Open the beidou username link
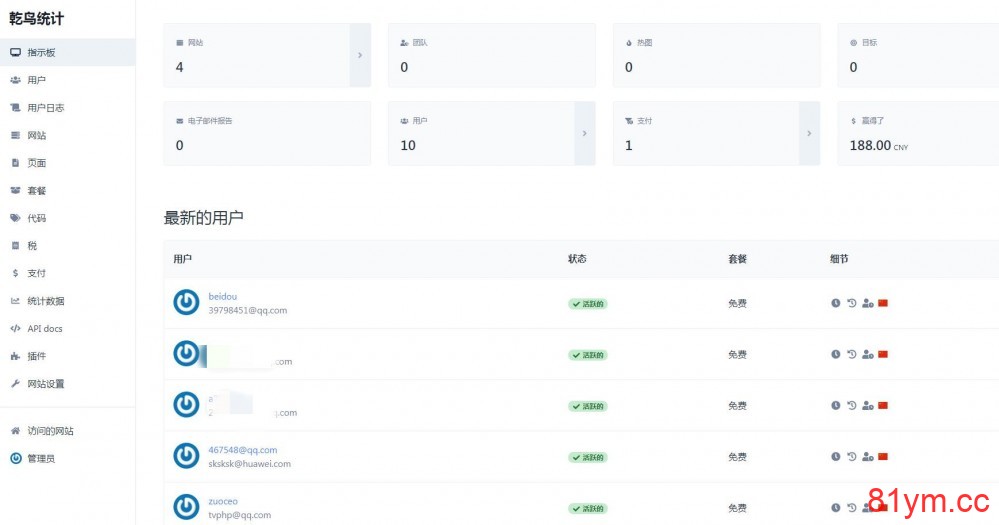The height and width of the screenshot is (525, 999). coord(223,296)
